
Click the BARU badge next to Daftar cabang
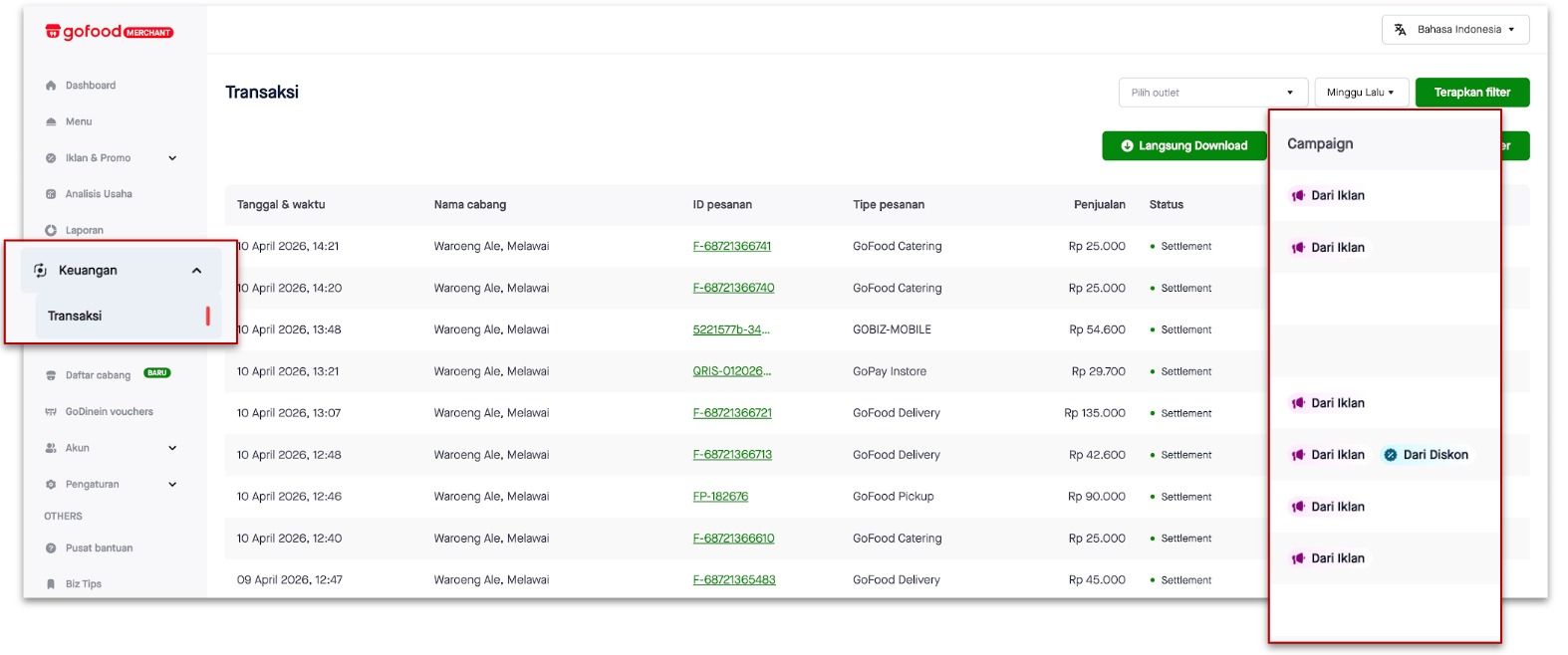click(157, 373)
